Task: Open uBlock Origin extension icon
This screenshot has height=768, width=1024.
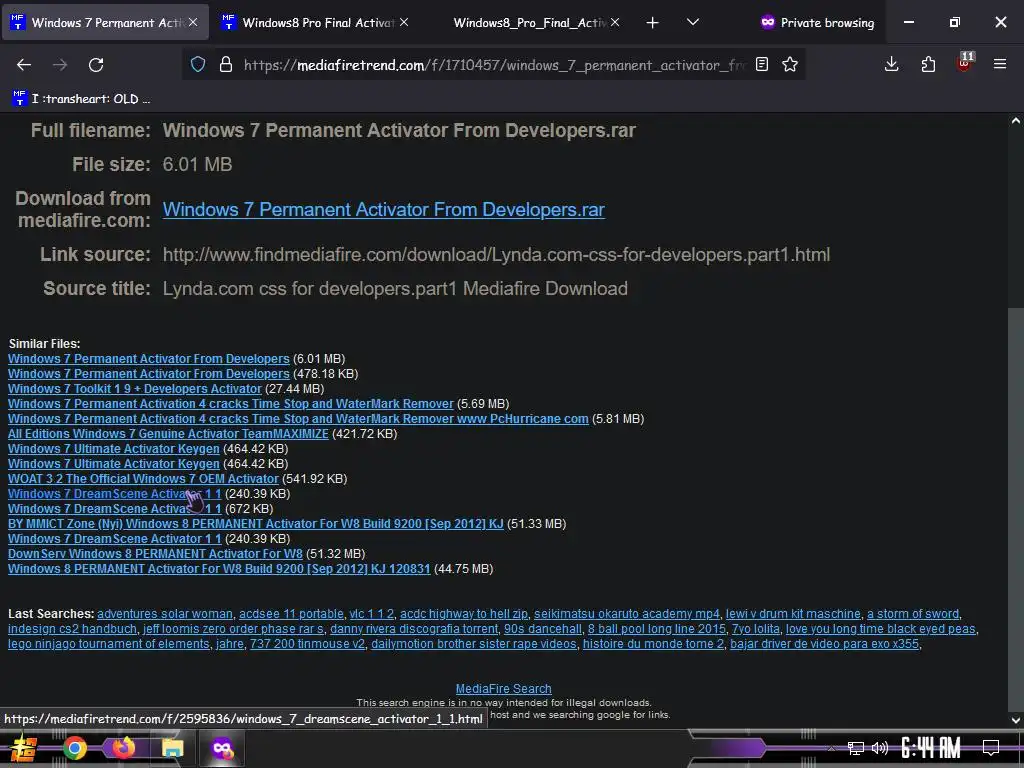Action: pyautogui.click(x=965, y=63)
